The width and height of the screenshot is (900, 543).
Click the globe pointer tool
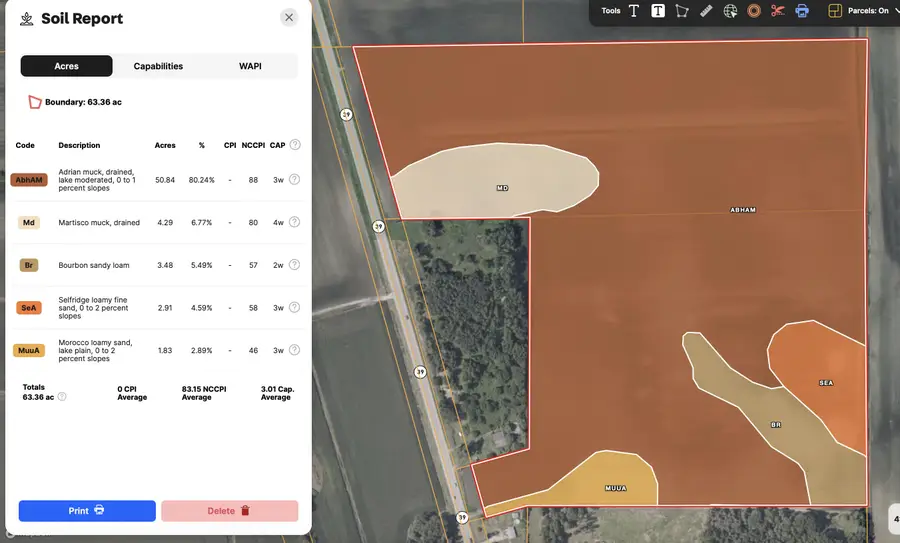click(x=730, y=11)
